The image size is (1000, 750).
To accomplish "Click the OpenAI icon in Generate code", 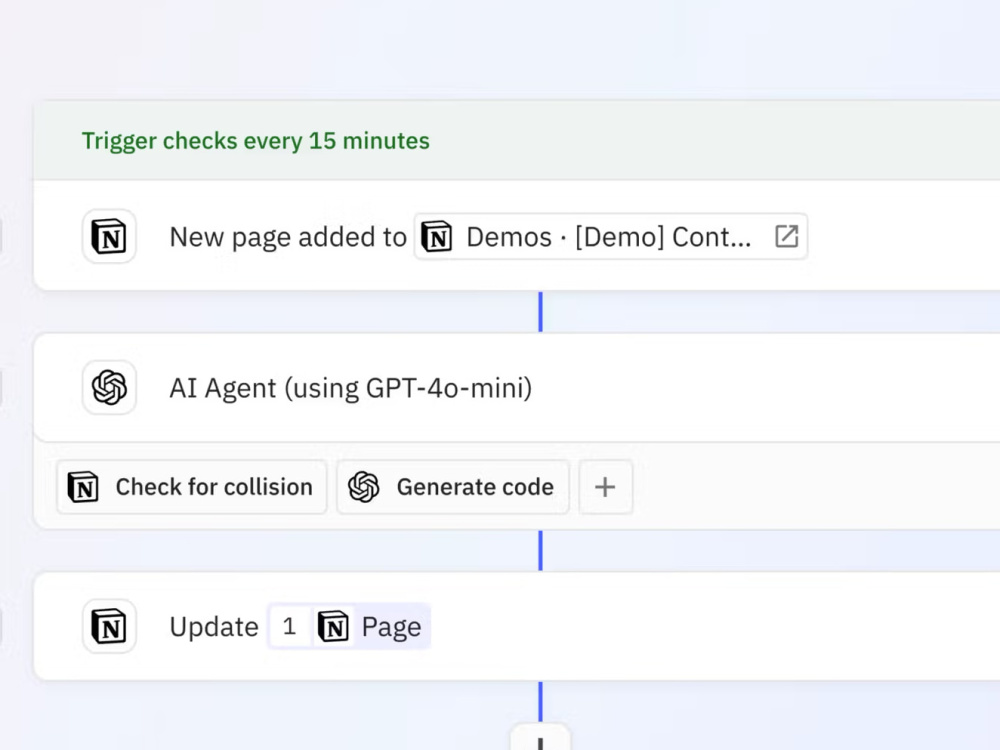I will (364, 487).
